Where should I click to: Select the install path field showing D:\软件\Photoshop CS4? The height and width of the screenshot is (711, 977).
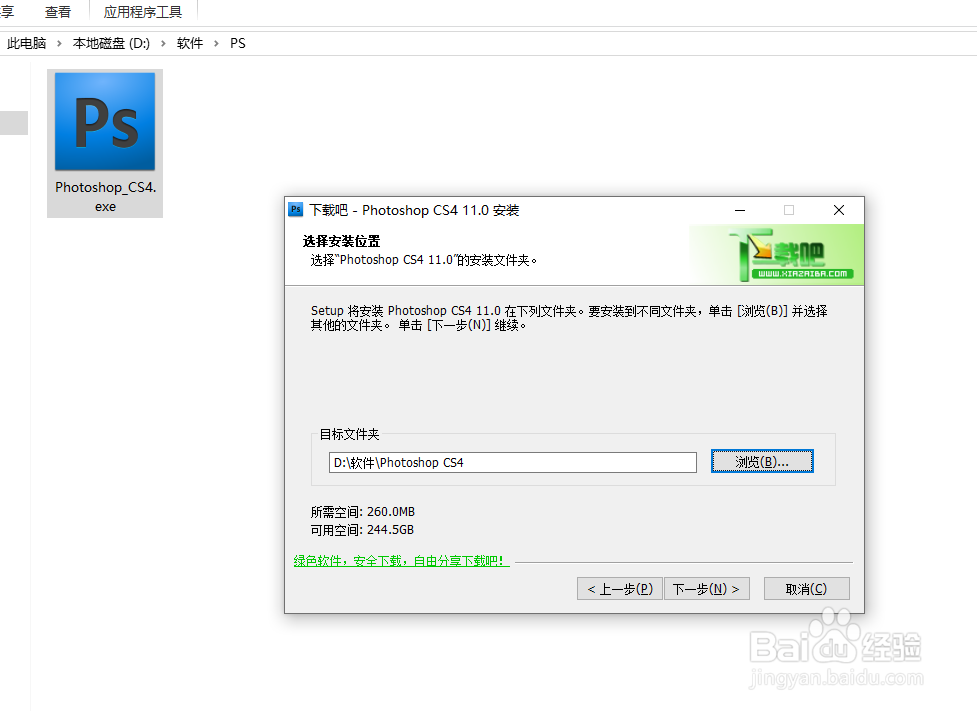[x=512, y=461]
